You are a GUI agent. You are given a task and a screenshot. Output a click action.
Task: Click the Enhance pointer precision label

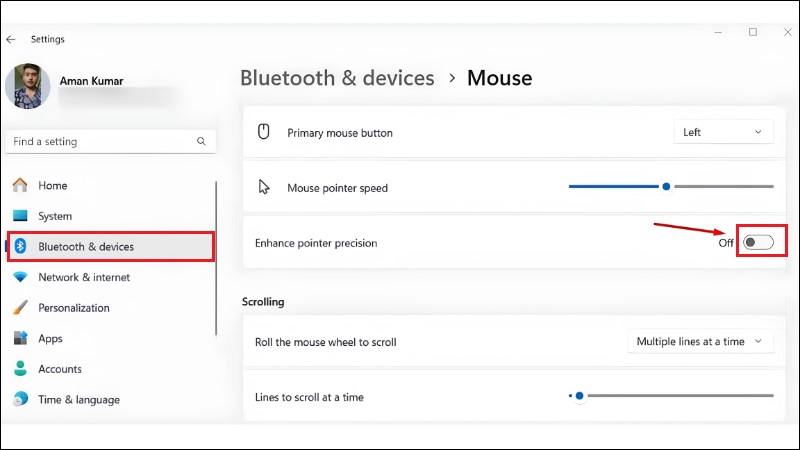316,243
